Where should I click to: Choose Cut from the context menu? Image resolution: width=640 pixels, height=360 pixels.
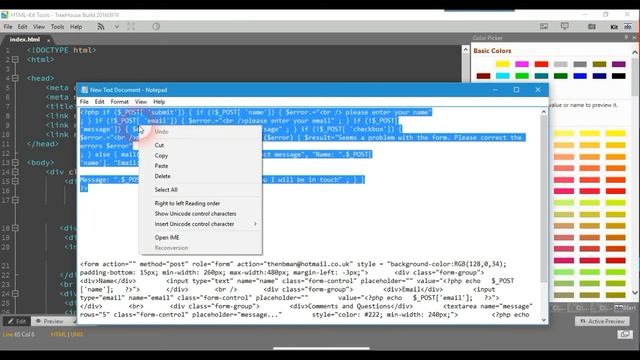pyautogui.click(x=159, y=145)
